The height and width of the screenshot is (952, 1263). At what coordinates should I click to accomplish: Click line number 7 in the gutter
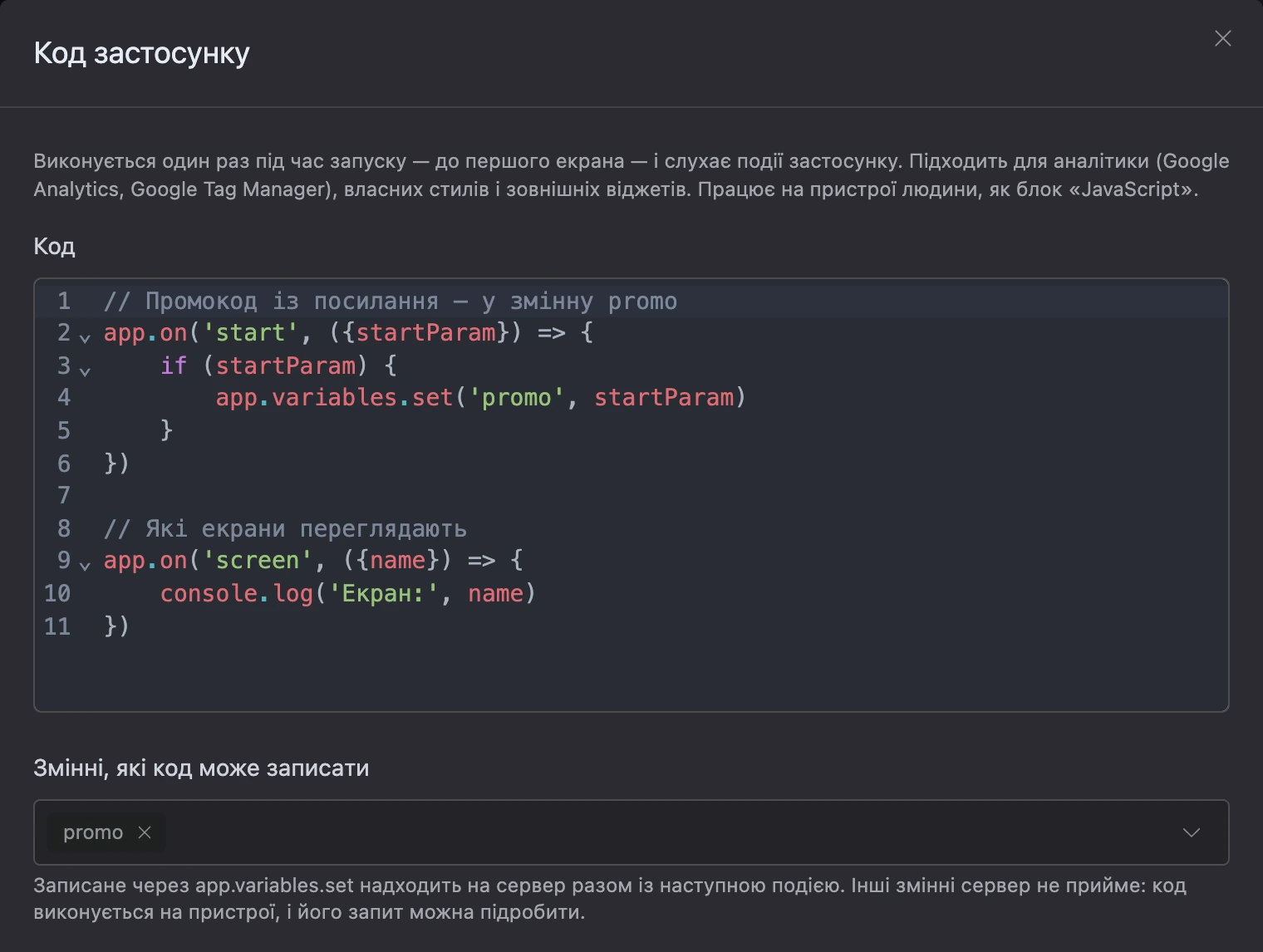click(x=63, y=495)
